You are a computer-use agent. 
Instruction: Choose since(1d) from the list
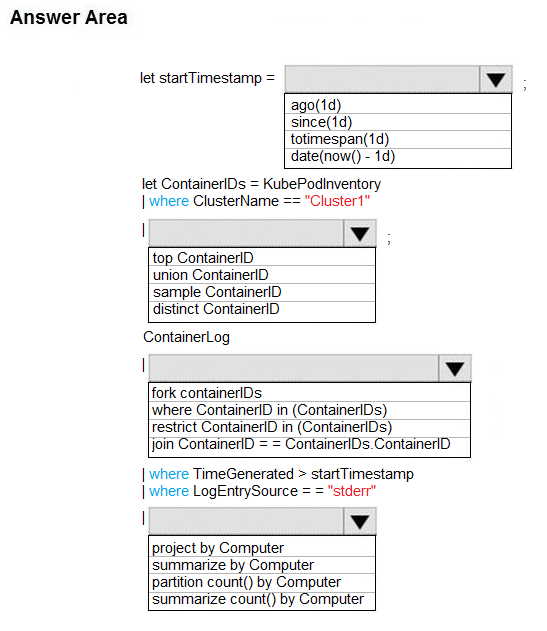point(398,122)
